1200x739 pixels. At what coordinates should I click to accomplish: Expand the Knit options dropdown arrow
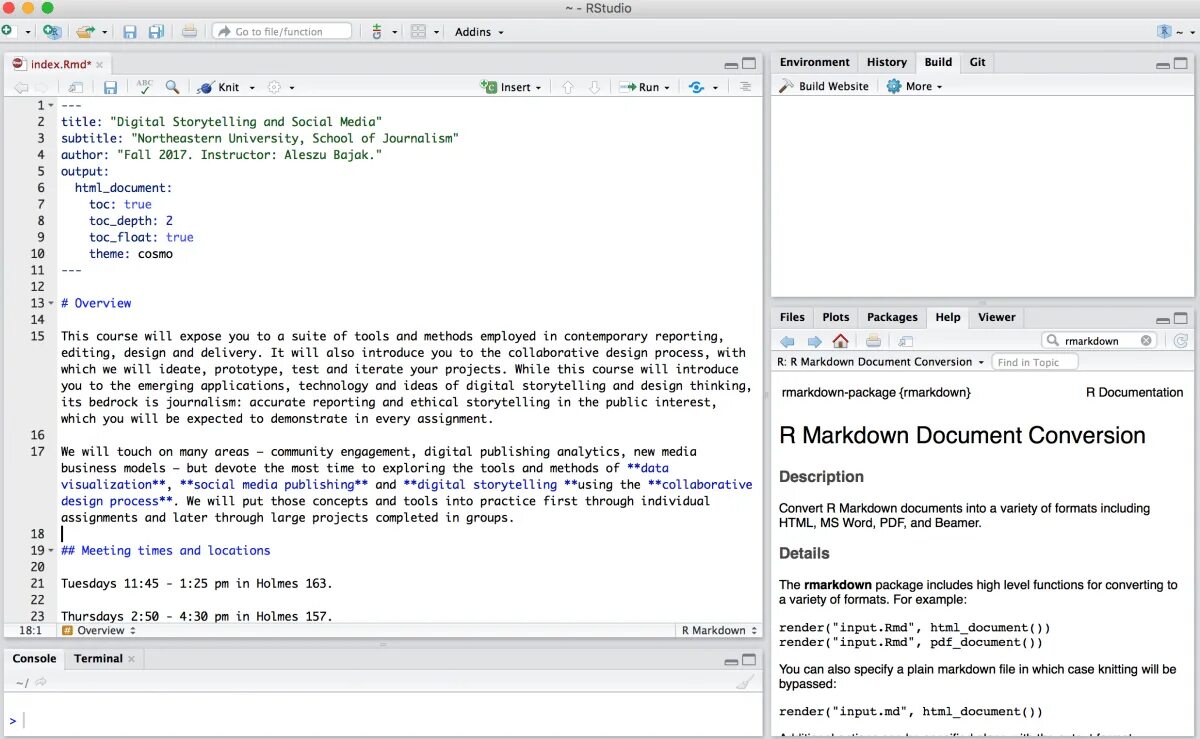252,88
